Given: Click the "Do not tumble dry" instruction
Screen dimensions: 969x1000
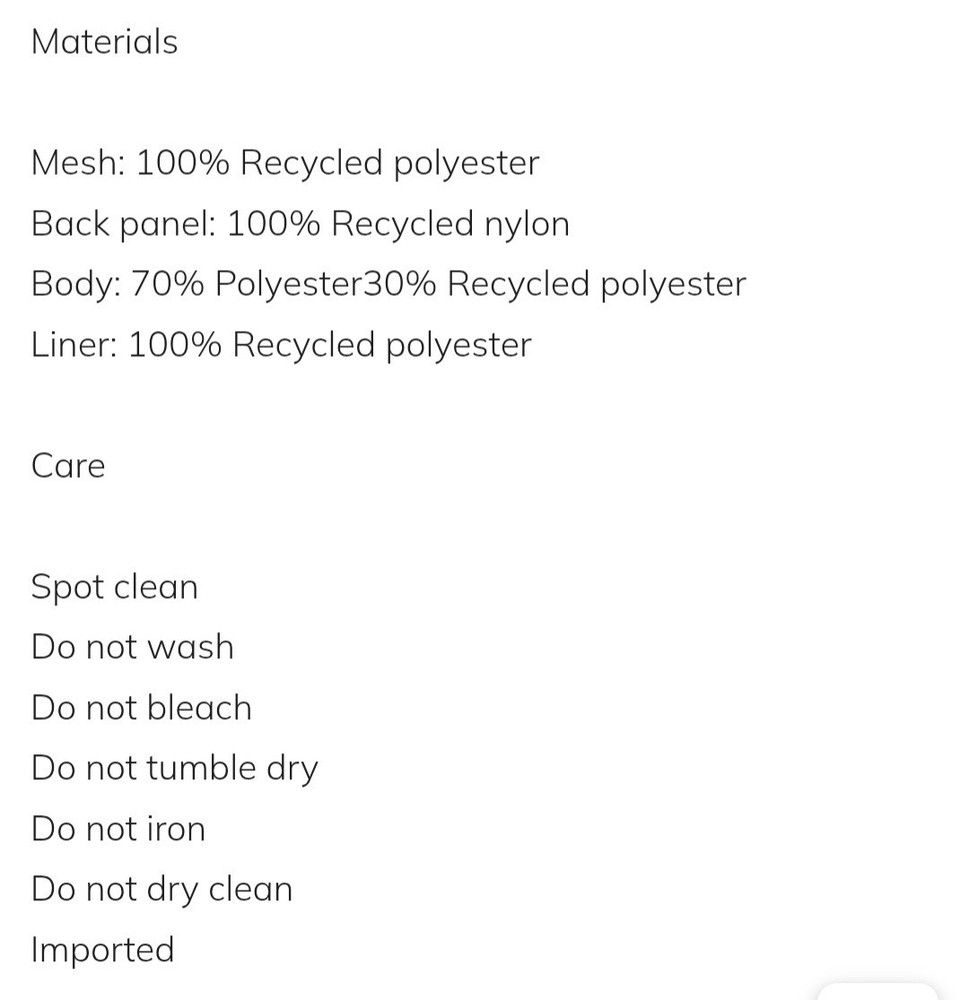Looking at the screenshot, I should click(x=174, y=769).
